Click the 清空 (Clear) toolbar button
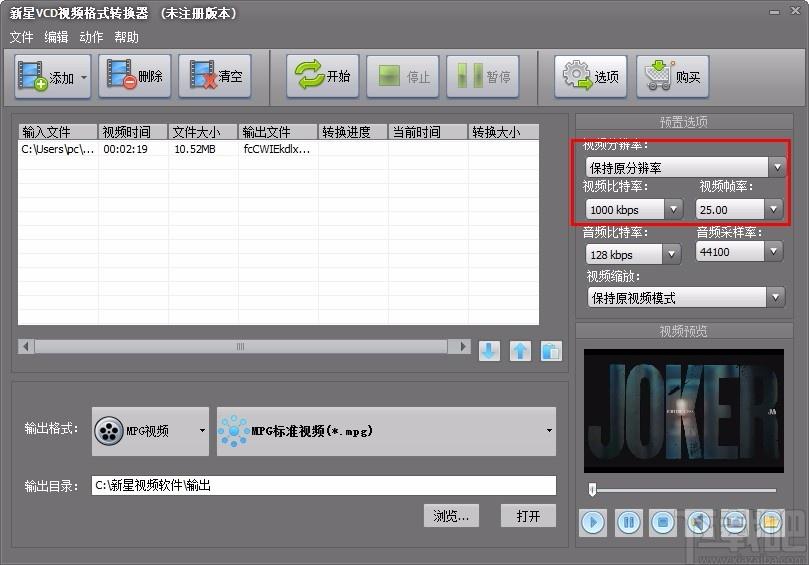Image resolution: width=809 pixels, height=565 pixels. [215, 76]
